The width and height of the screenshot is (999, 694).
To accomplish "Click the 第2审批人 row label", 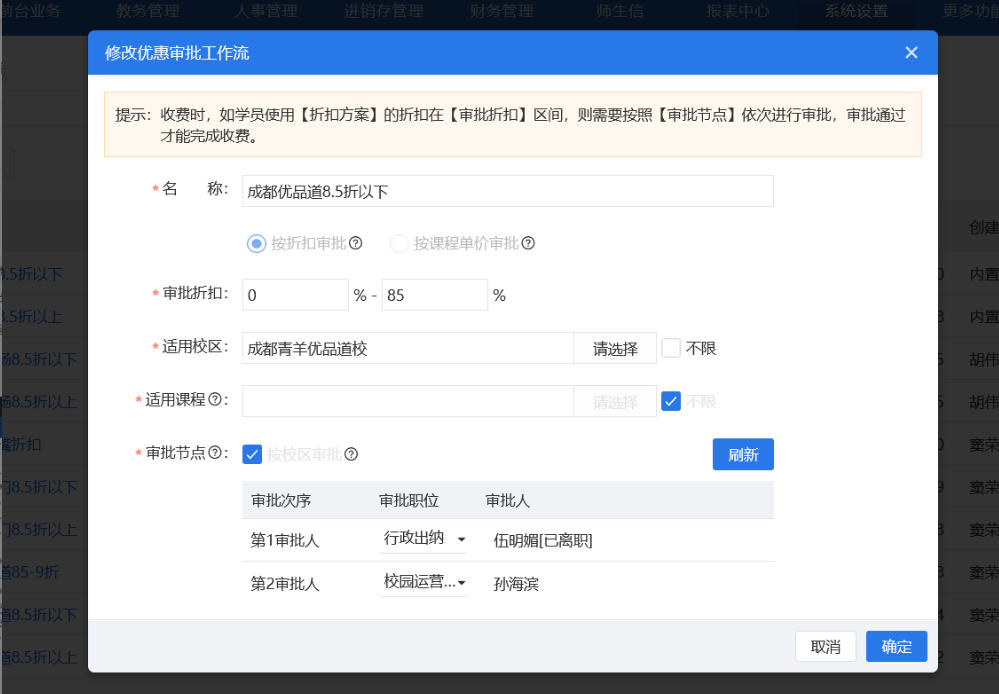I will (284, 584).
